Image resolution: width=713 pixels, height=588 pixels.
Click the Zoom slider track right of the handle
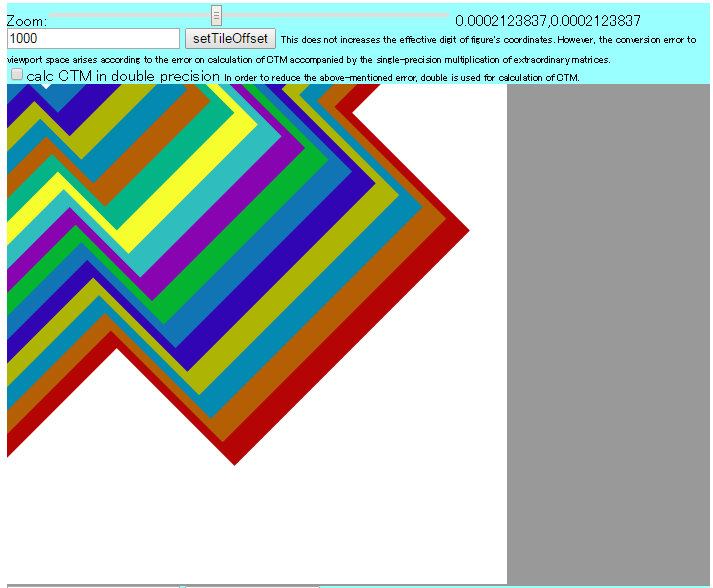(330, 16)
